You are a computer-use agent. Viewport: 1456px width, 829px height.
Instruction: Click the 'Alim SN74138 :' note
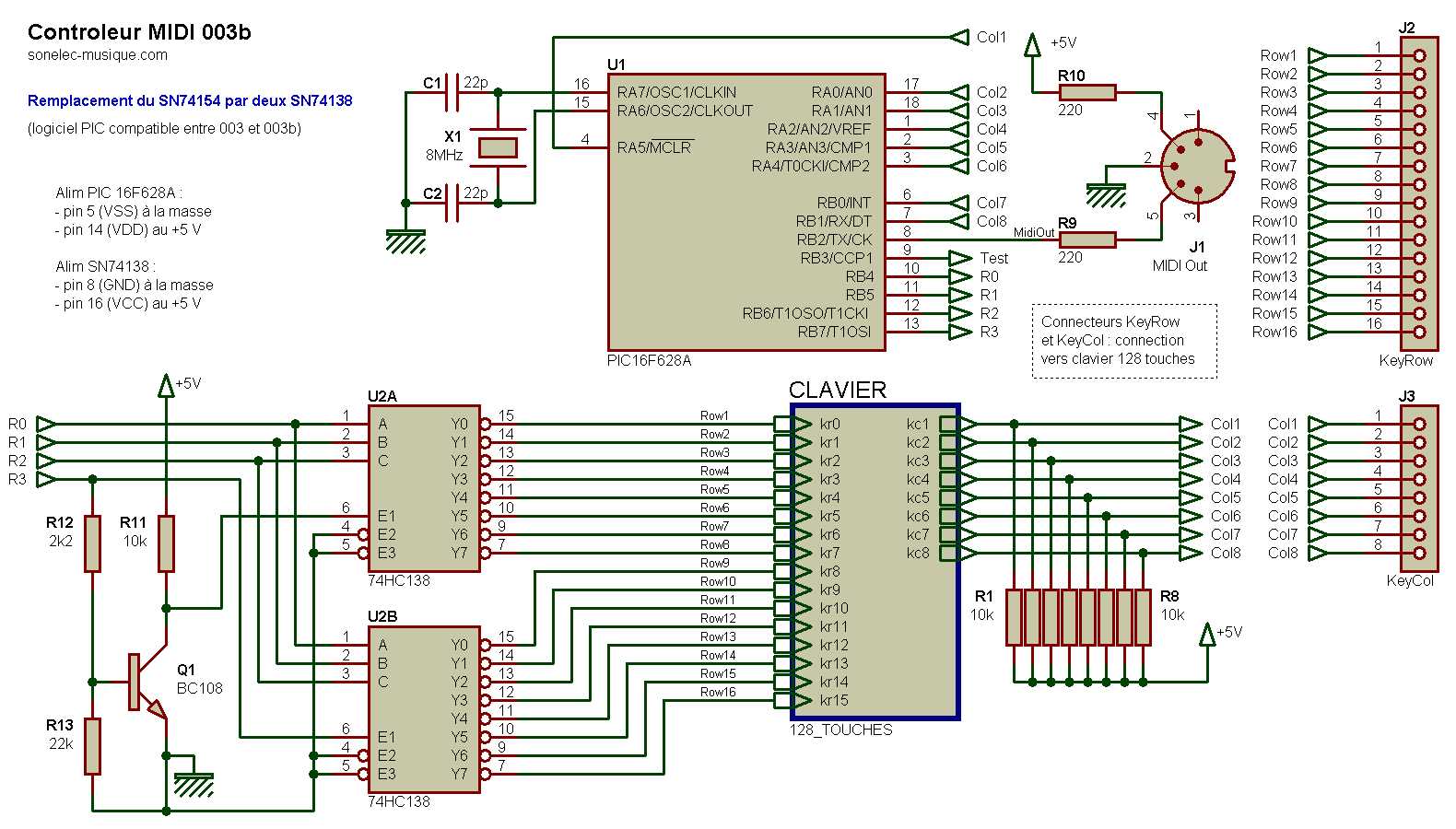click(x=105, y=266)
